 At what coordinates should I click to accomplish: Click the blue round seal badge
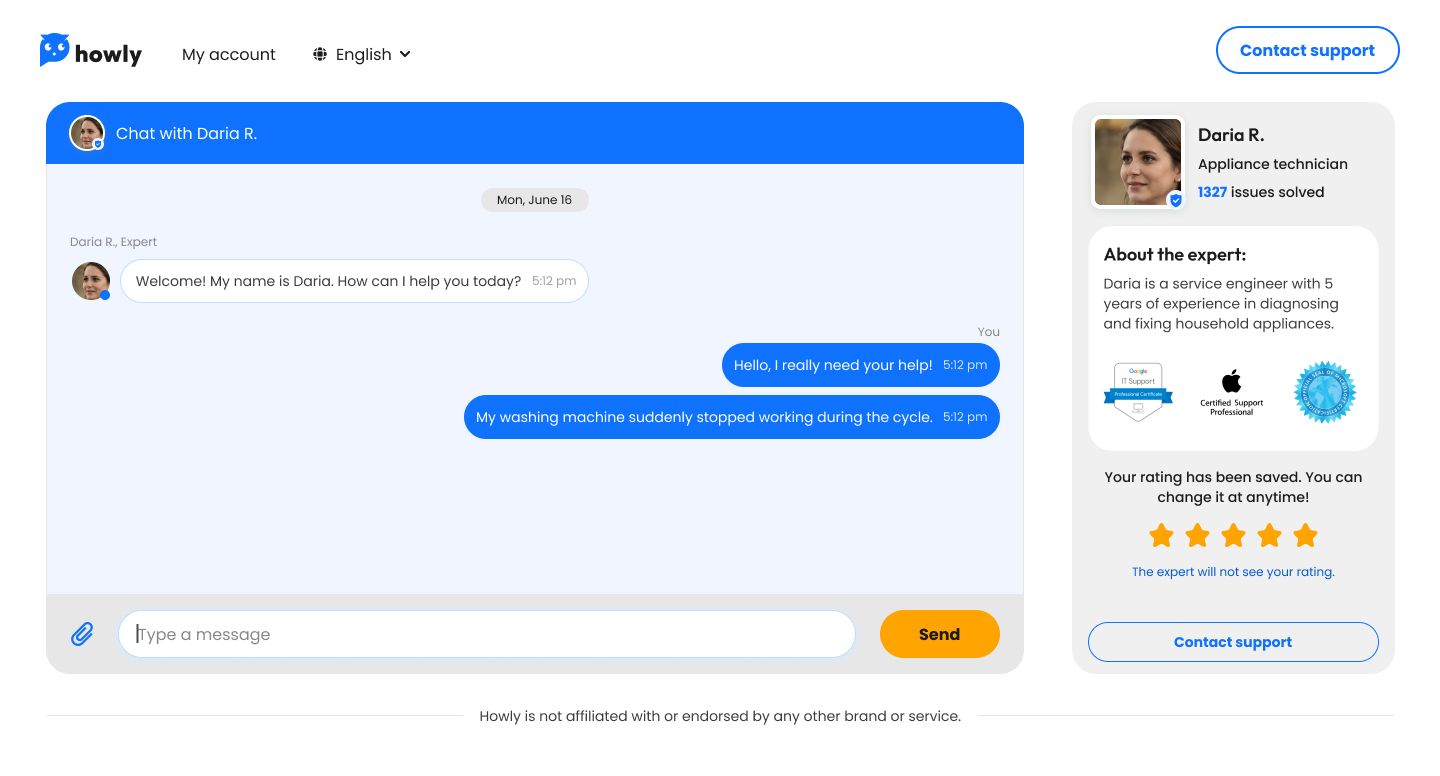click(x=1324, y=392)
